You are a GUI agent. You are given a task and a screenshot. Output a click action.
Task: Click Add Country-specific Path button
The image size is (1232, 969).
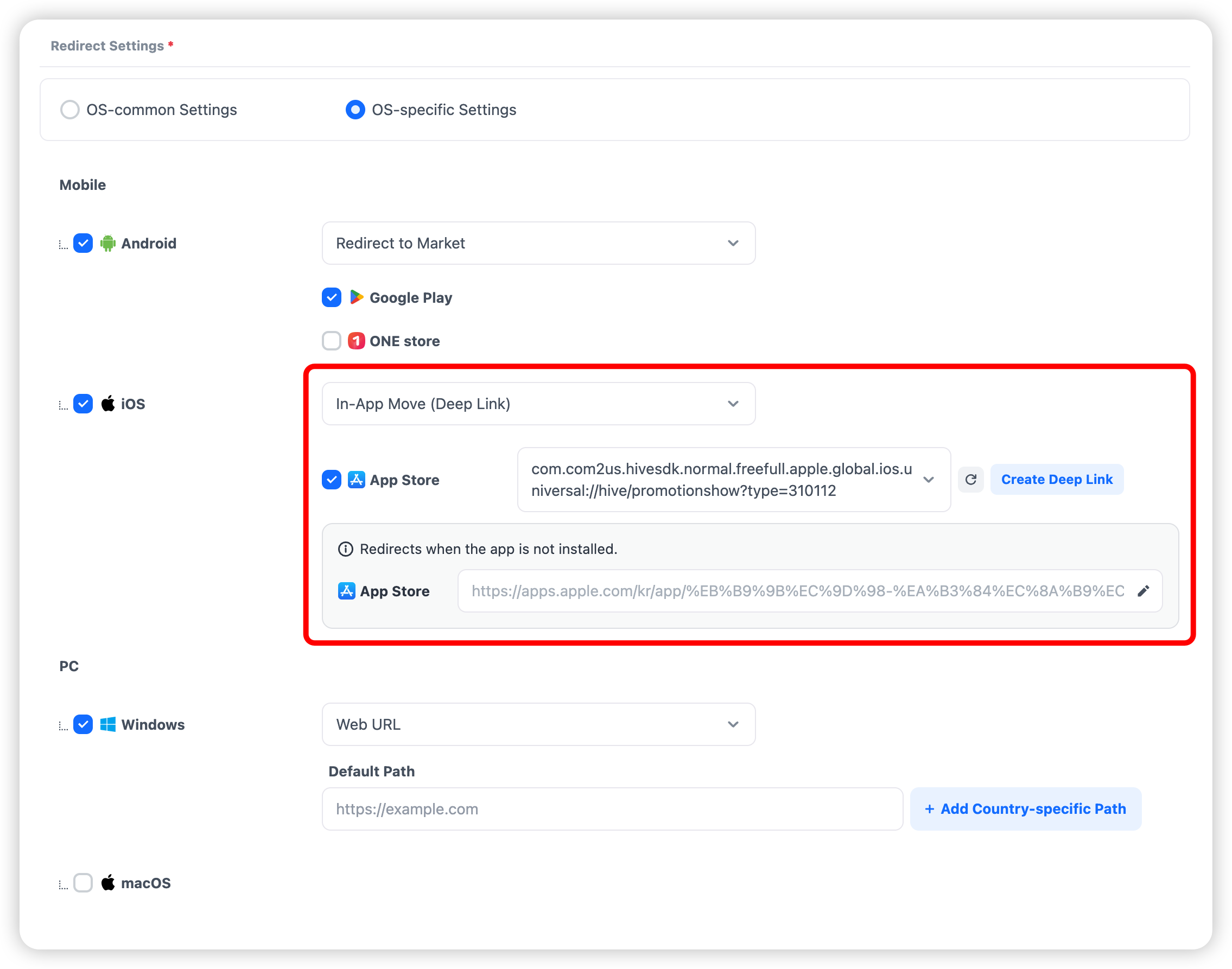pyautogui.click(x=1025, y=809)
